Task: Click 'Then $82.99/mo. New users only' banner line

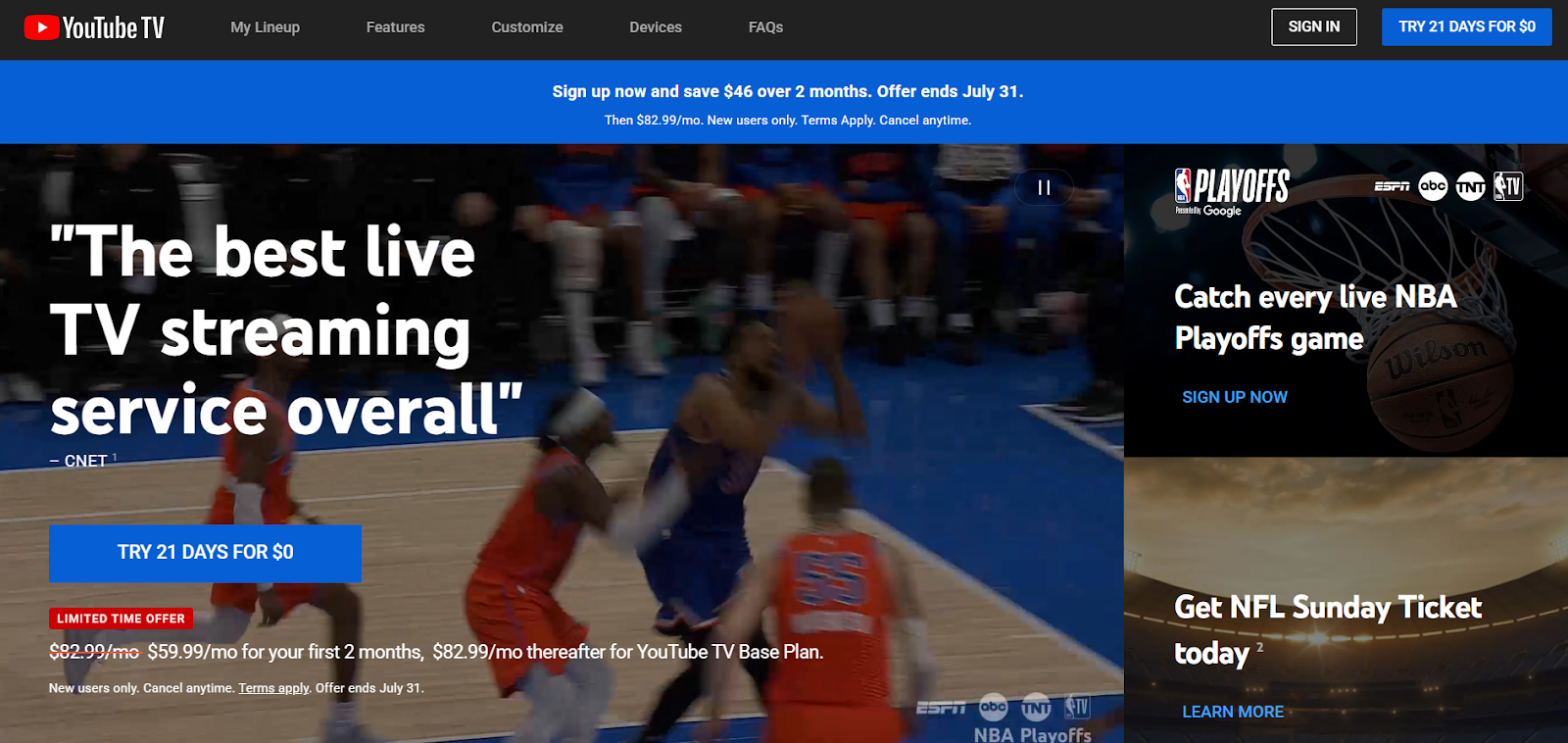Action: point(788,121)
